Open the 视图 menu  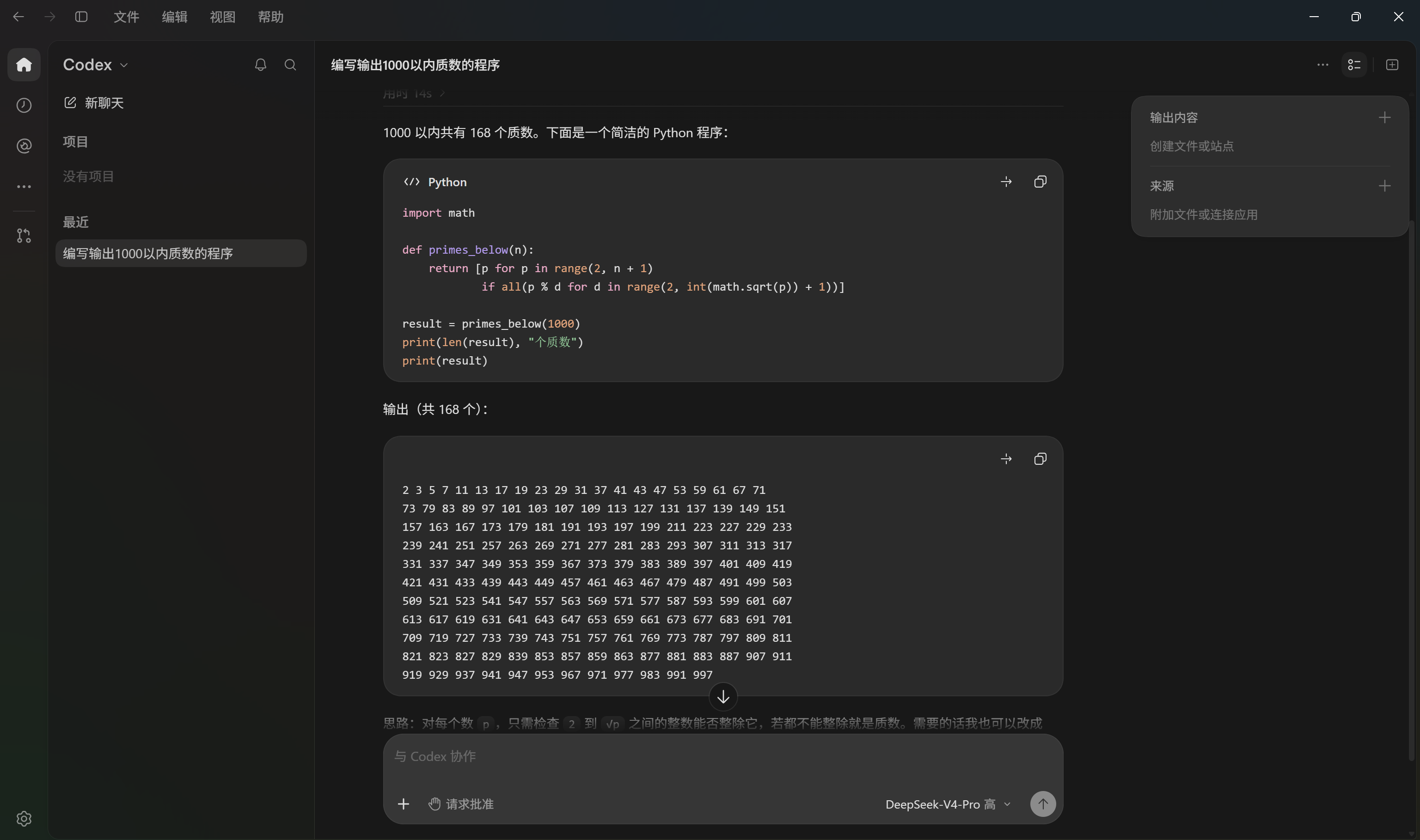(222, 17)
